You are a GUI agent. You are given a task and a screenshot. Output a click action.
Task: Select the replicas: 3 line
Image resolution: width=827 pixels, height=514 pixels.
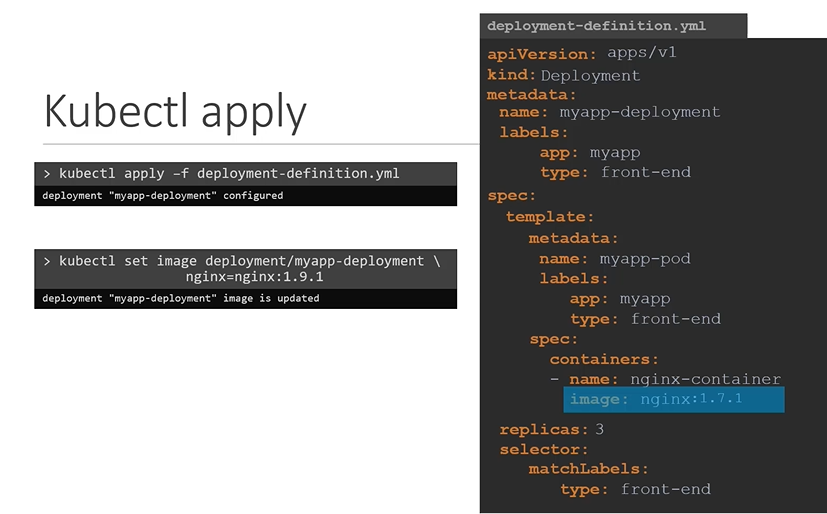coord(552,429)
